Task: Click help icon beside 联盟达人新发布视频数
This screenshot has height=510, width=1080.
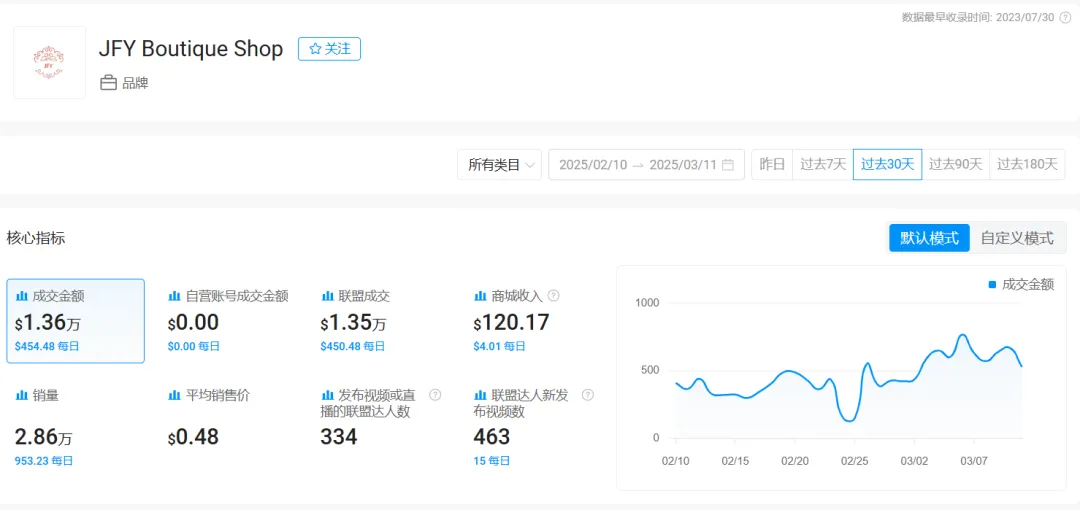Action: point(588,395)
